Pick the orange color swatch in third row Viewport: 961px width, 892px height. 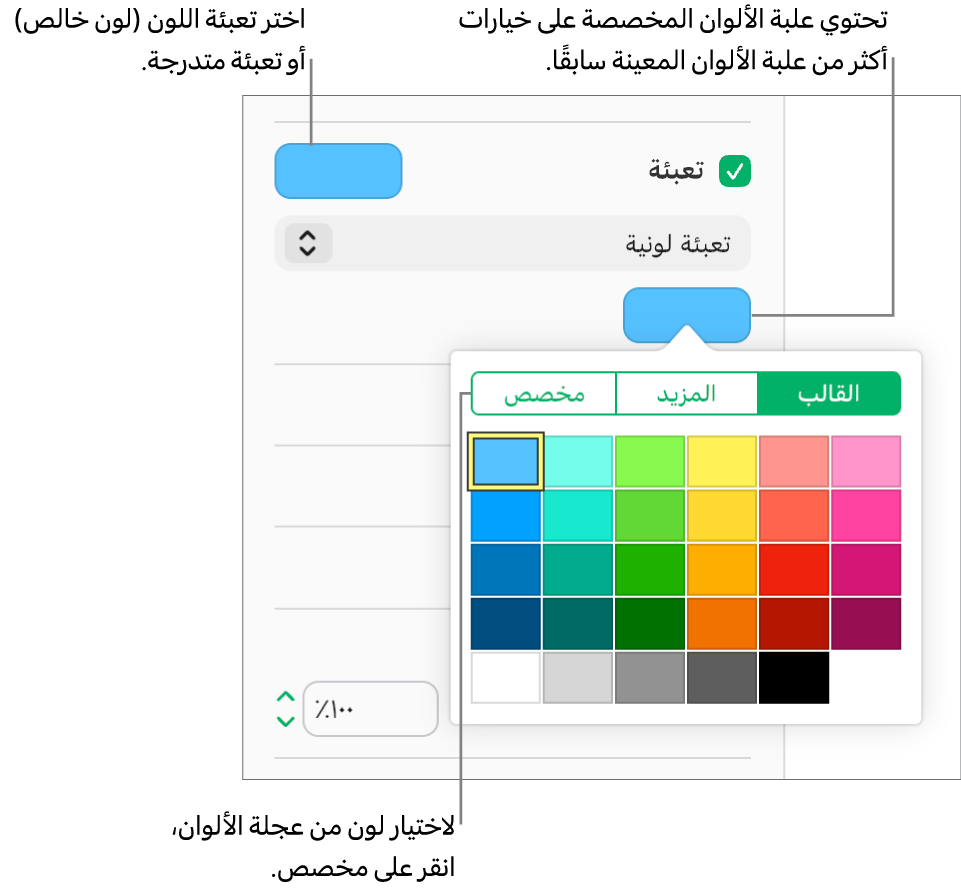tap(722, 570)
